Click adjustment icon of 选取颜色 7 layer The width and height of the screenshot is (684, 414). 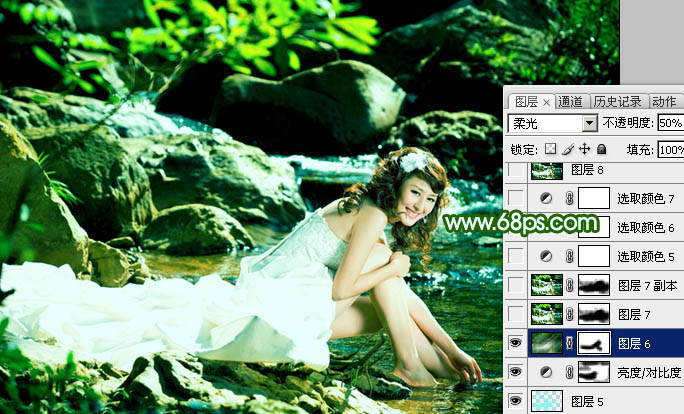[546, 198]
